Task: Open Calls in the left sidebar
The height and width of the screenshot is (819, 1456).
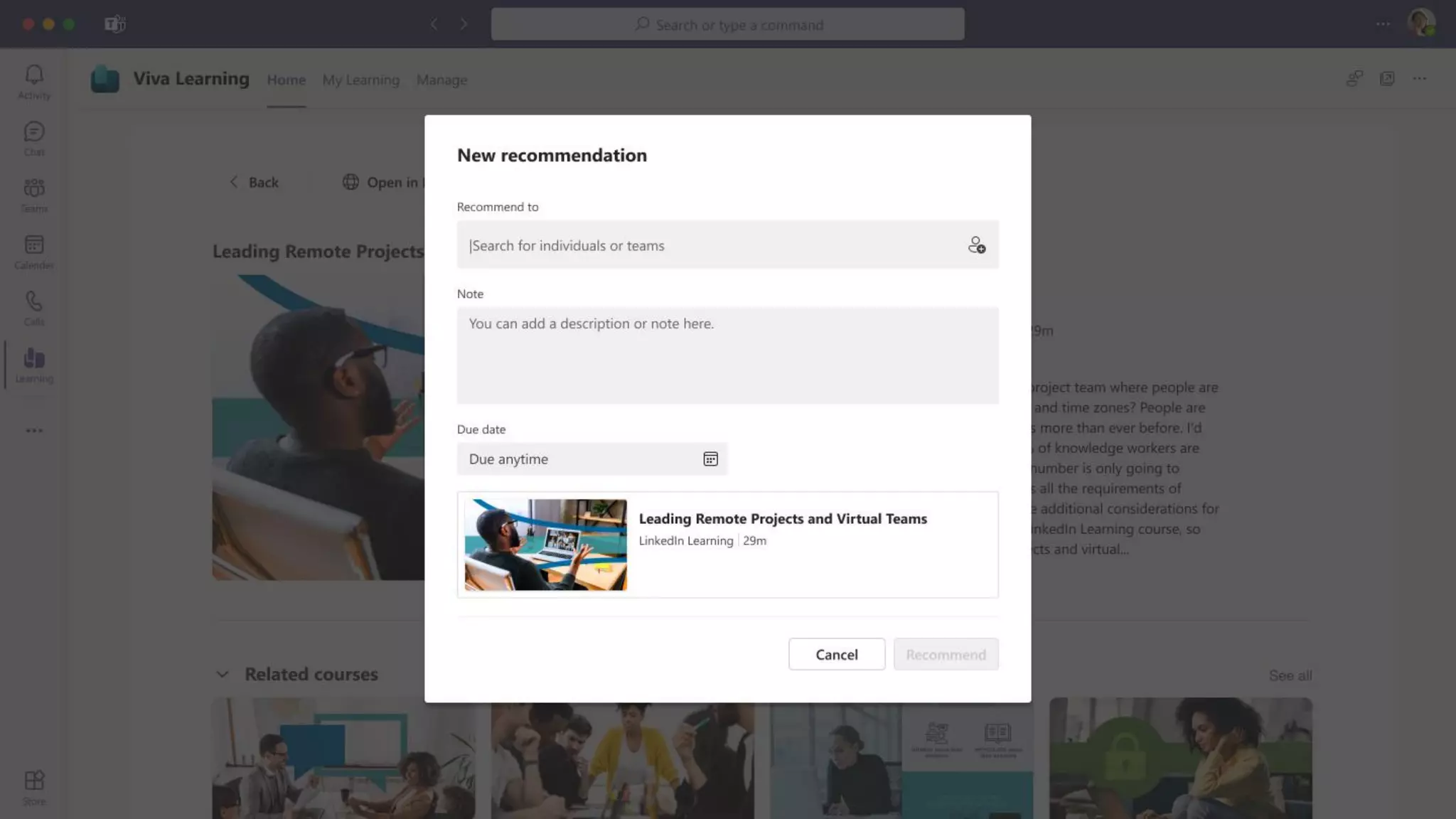Action: (x=34, y=309)
